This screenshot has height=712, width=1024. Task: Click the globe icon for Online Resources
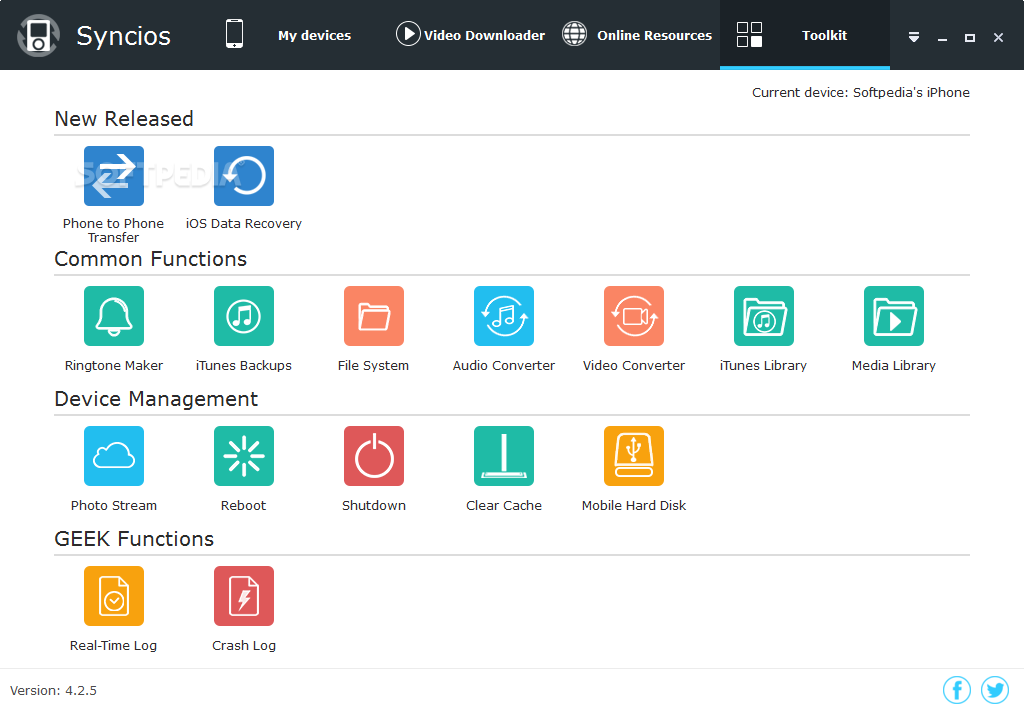pyautogui.click(x=575, y=34)
